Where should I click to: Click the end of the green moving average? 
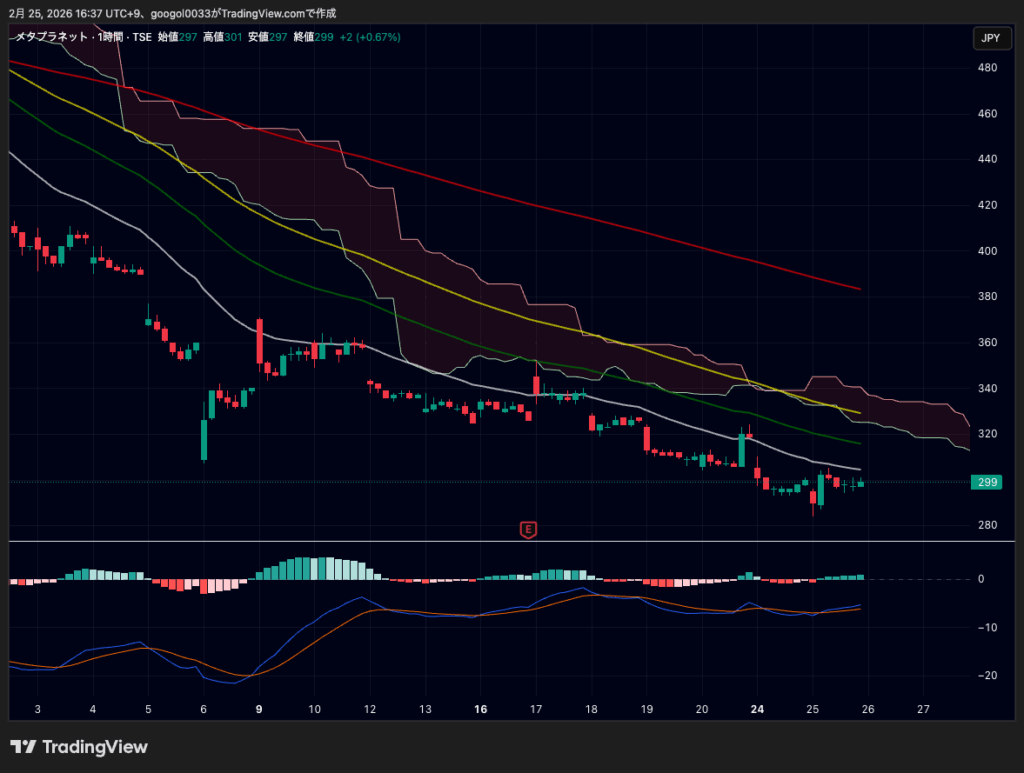[x=859, y=443]
